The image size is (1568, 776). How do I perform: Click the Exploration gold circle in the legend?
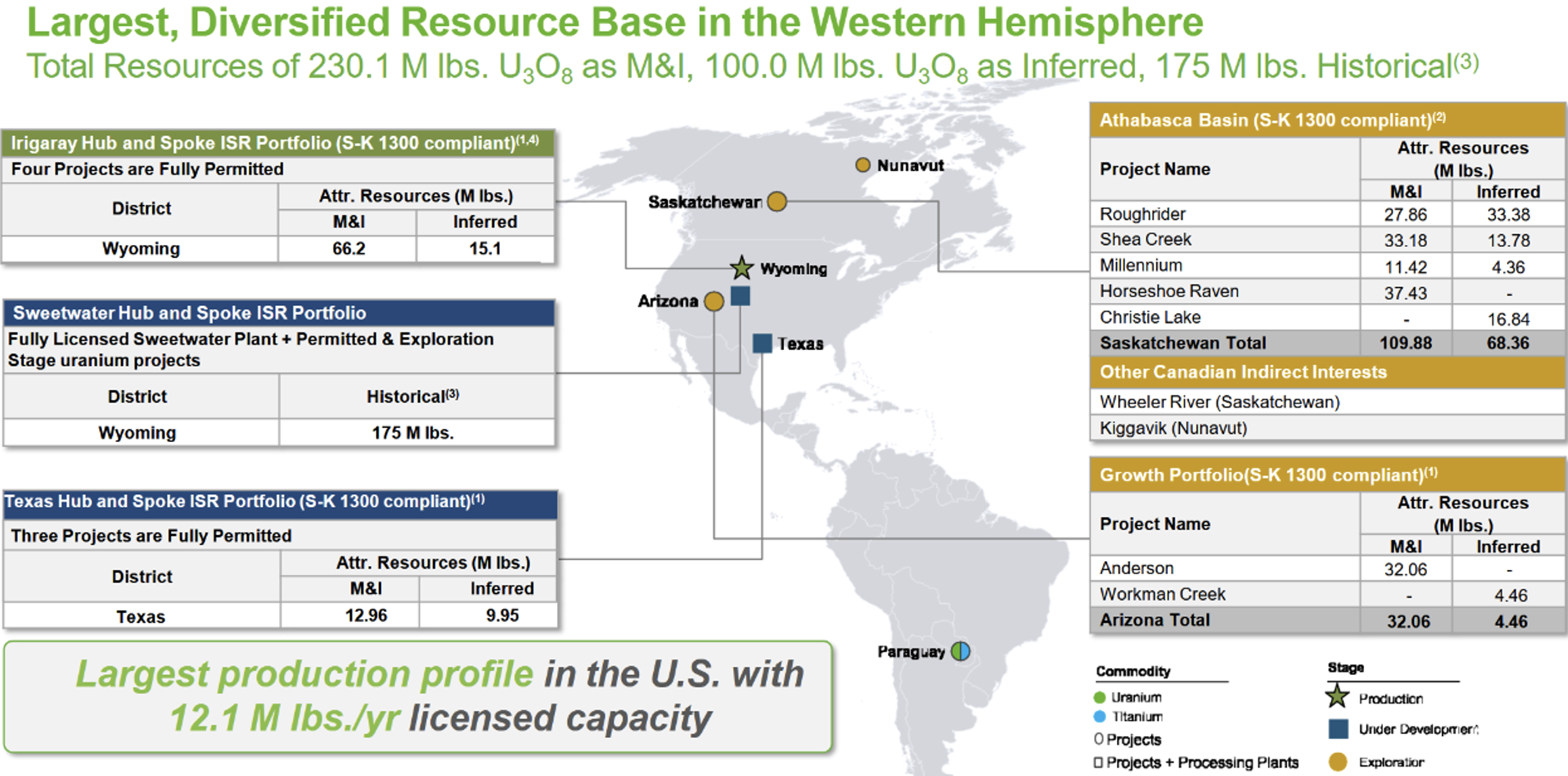coord(1338,761)
